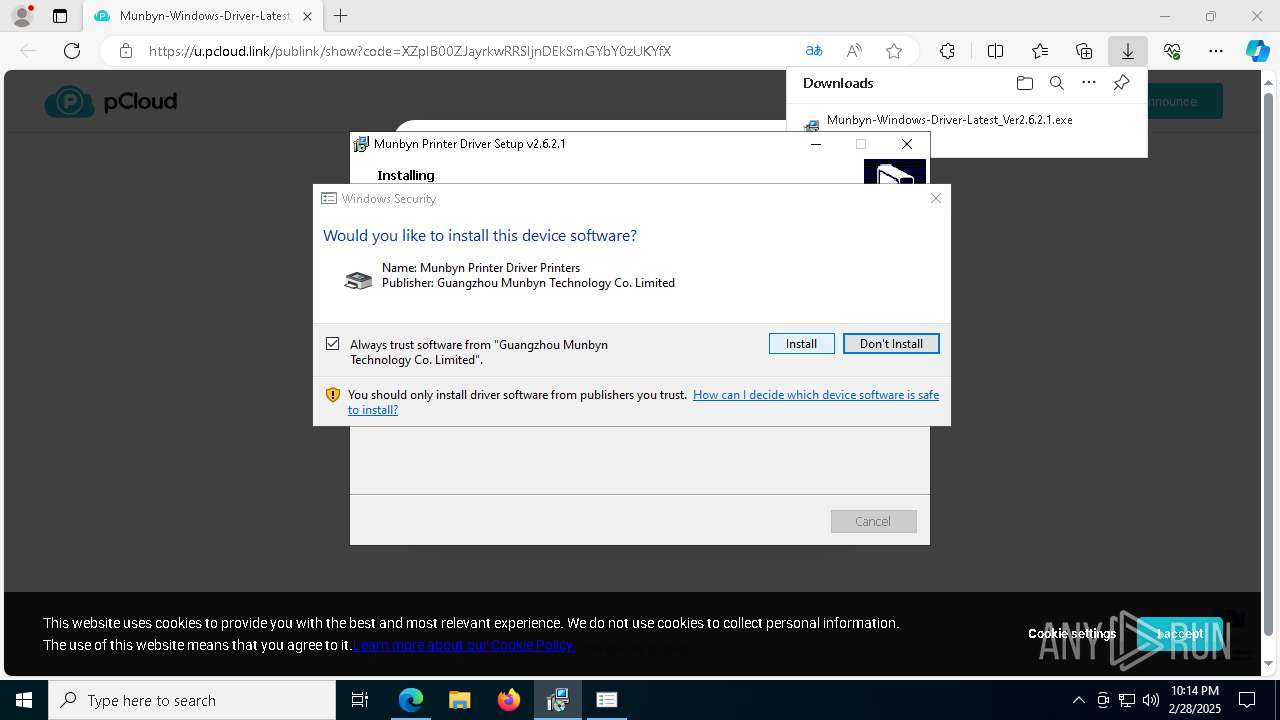View site information lock icon
Viewport: 1280px width, 720px height.
click(x=125, y=51)
